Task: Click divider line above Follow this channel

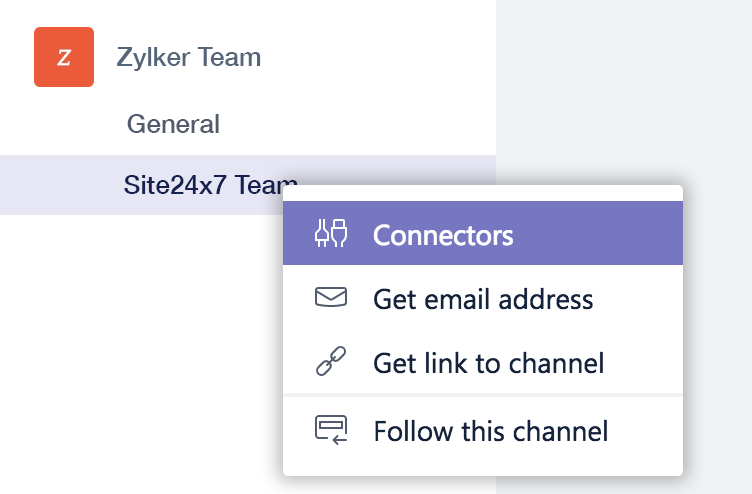Action: pyautogui.click(x=482, y=396)
